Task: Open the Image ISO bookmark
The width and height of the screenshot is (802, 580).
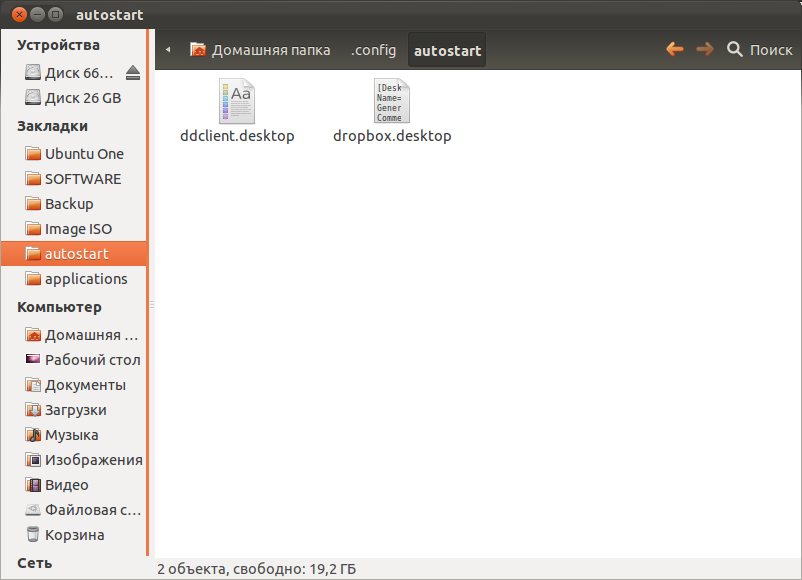Action: 74,229
